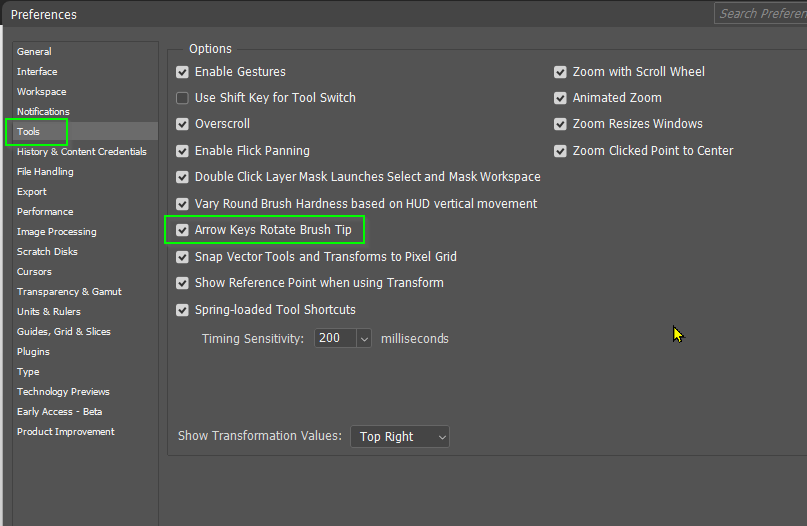This screenshot has height=526, width=807.
Task: Open Show Transformation Values dropdown
Action: [400, 437]
